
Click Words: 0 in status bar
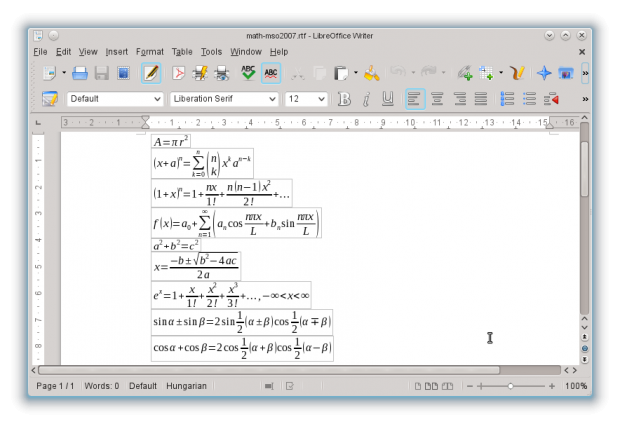tap(102, 386)
